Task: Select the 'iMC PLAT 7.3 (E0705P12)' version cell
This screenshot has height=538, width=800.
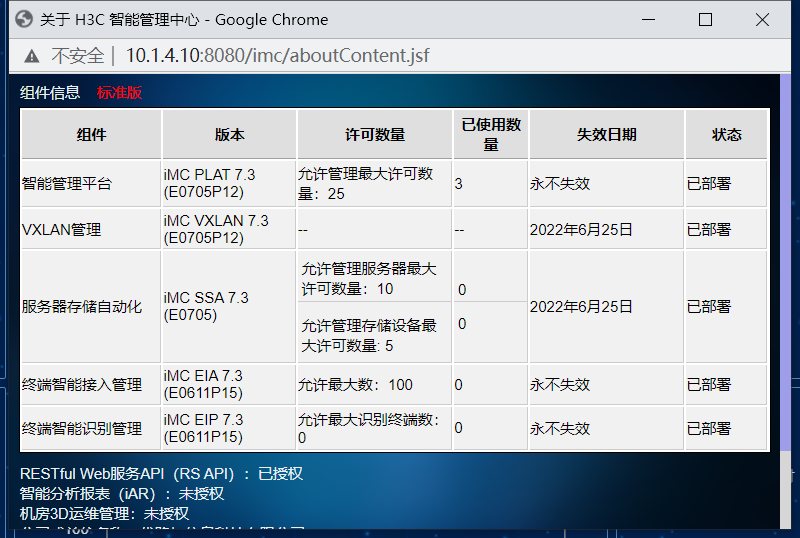Action: [x=229, y=183]
